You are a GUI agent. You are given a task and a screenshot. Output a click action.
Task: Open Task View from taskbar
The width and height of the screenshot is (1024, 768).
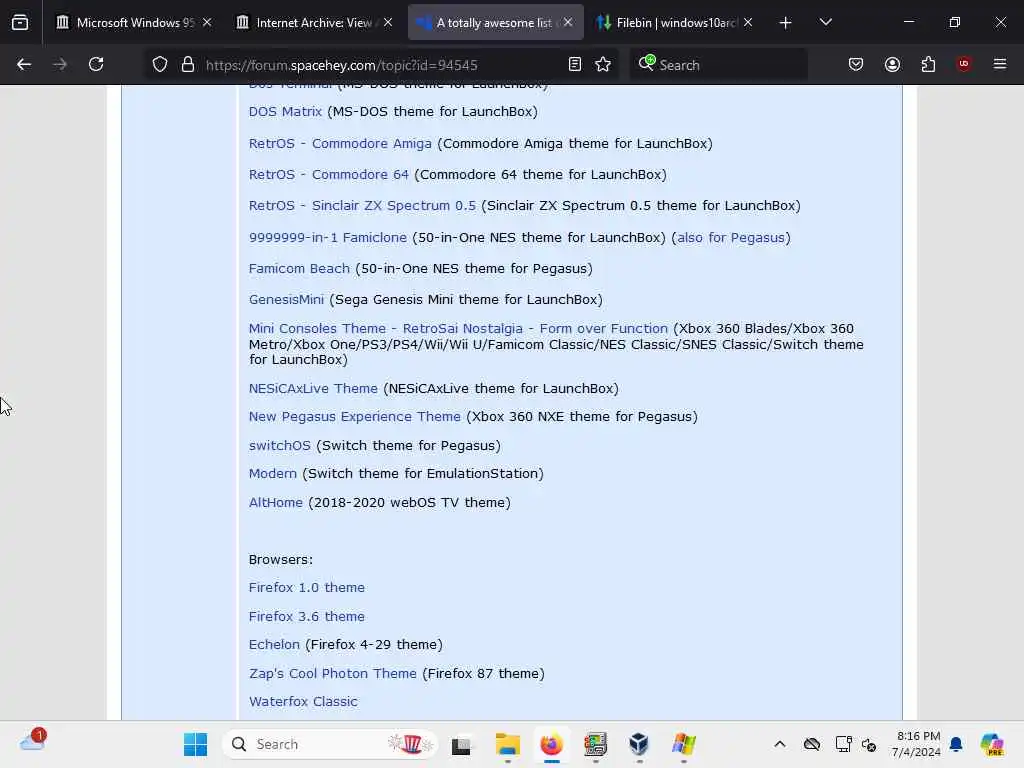coord(462,744)
